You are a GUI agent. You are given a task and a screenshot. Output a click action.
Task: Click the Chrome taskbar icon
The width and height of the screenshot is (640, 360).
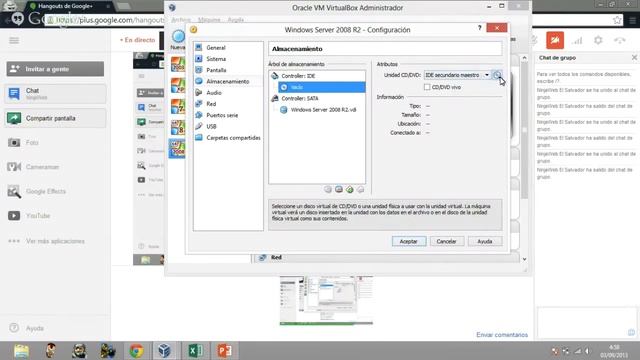(136, 351)
